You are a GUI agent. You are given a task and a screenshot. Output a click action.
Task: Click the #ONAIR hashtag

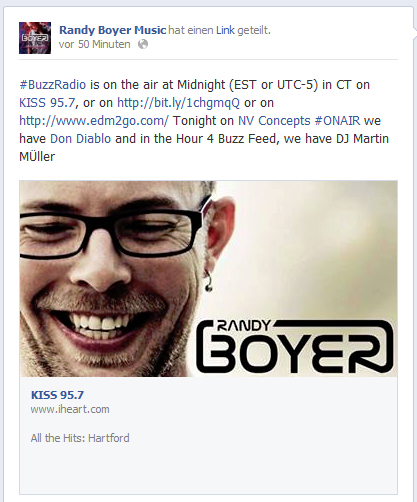point(337,121)
